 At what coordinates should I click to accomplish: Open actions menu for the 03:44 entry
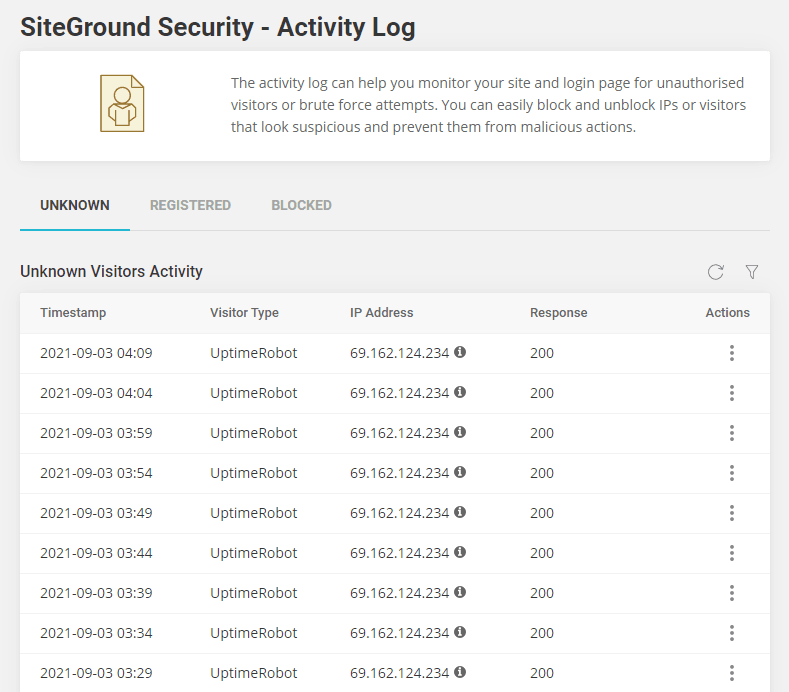(x=732, y=553)
